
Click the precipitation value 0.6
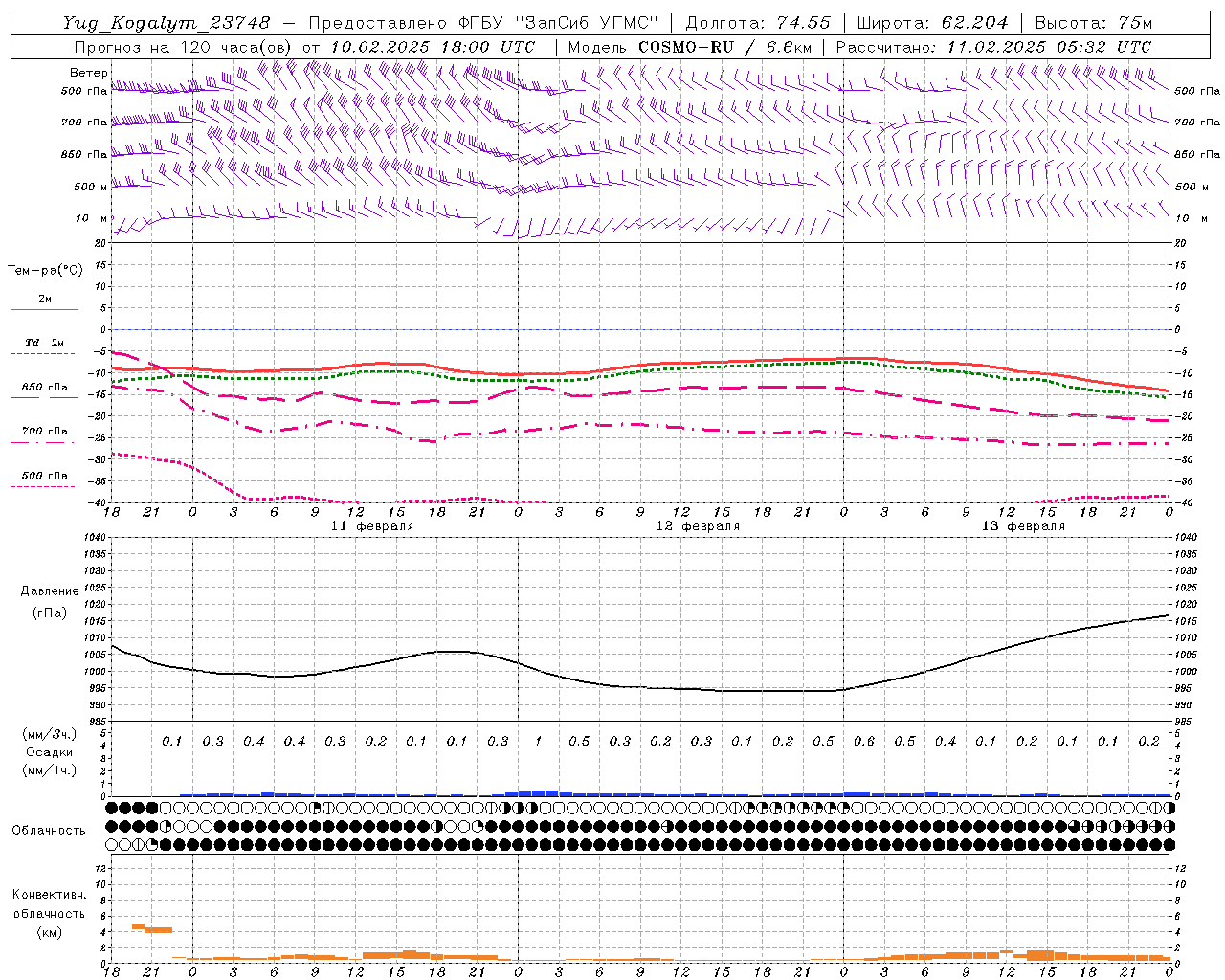(863, 741)
